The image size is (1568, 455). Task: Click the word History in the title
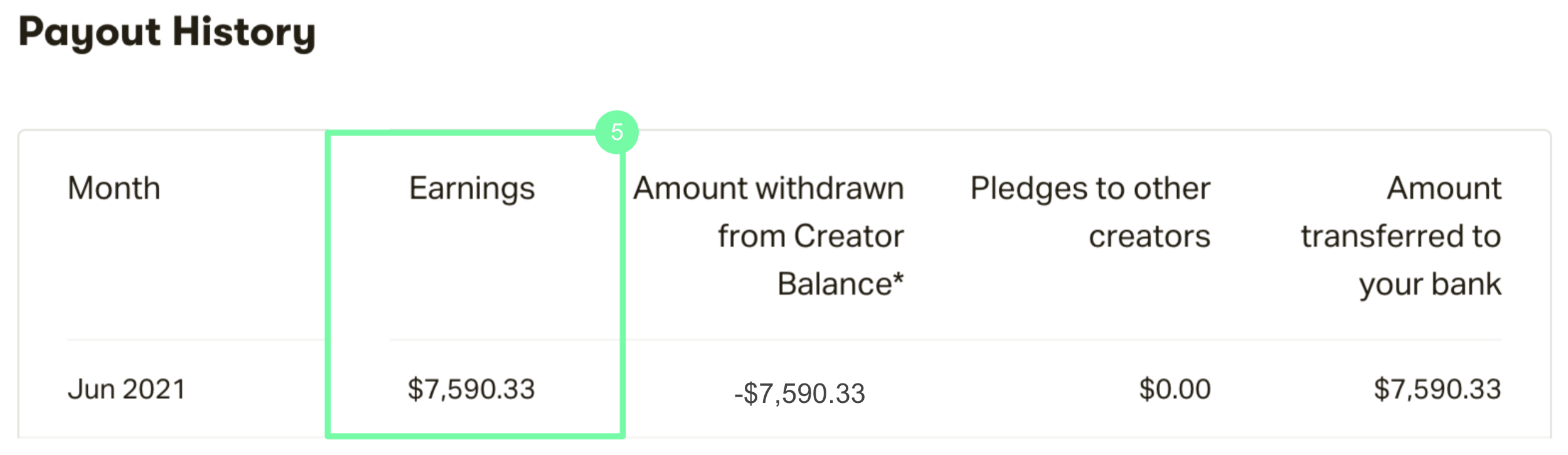[244, 34]
